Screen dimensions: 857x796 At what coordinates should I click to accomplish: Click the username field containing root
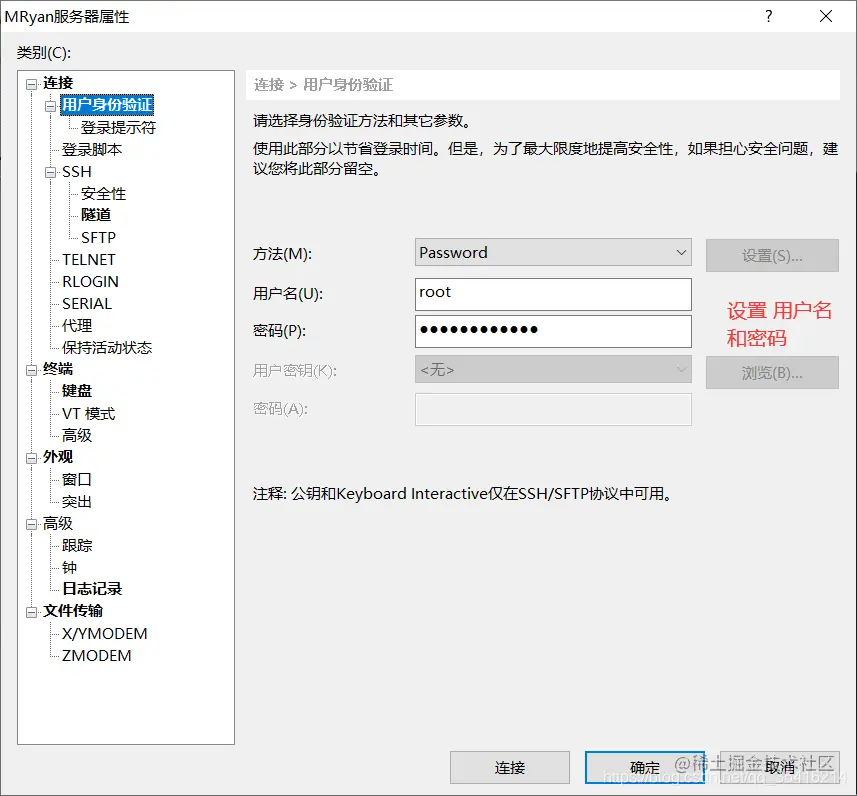tap(553, 293)
